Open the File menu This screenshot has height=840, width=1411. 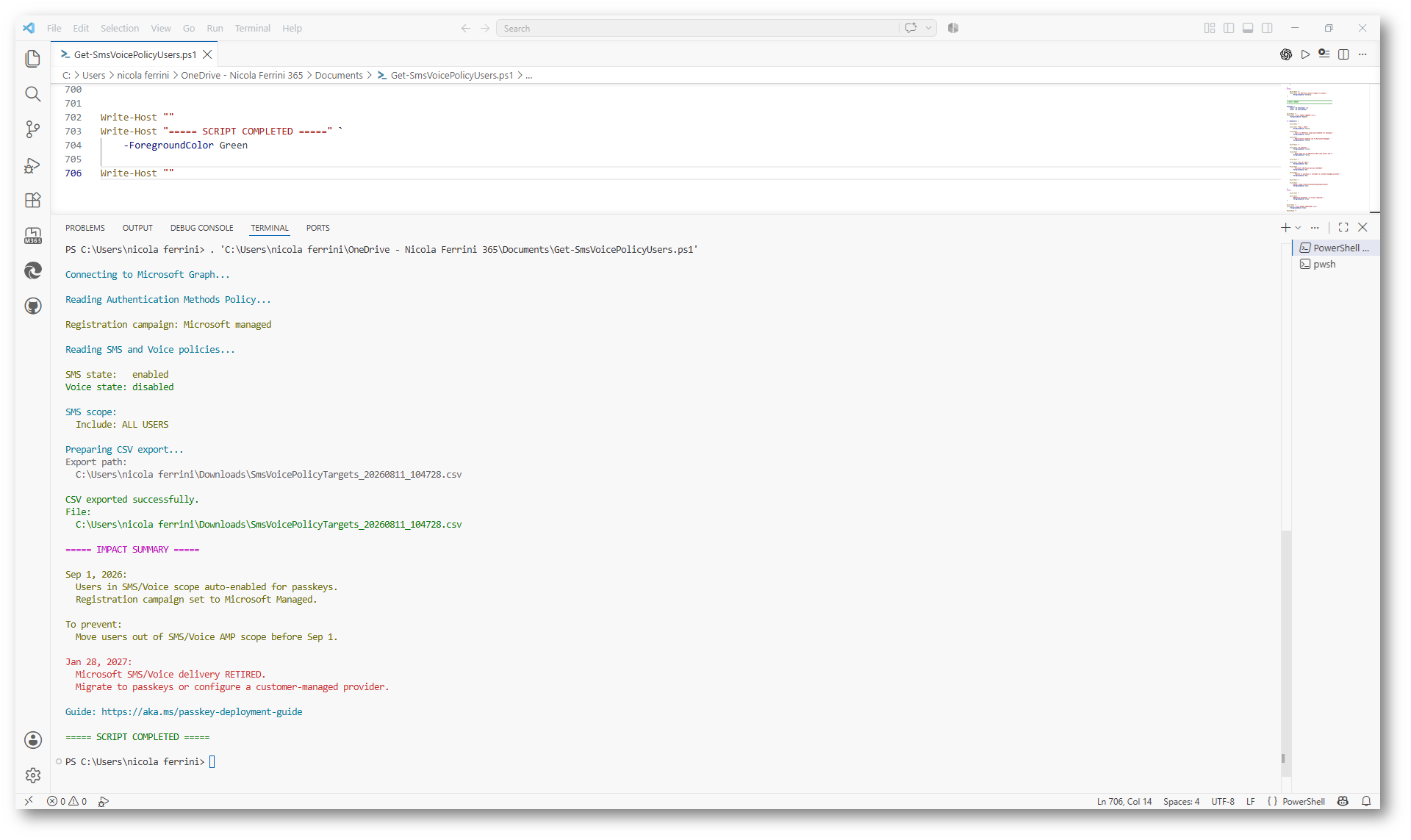[54, 28]
